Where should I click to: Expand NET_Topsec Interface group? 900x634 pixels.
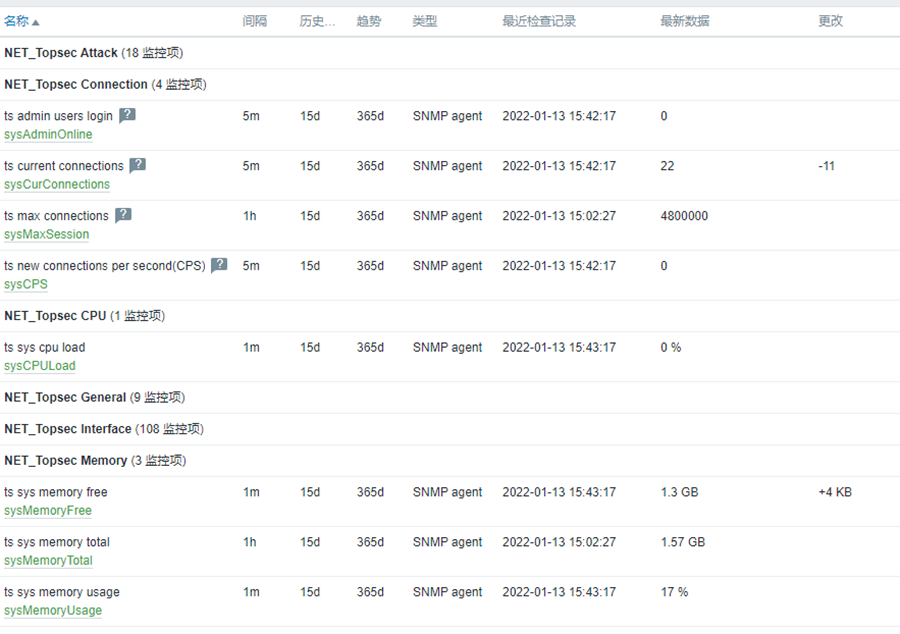click(104, 429)
